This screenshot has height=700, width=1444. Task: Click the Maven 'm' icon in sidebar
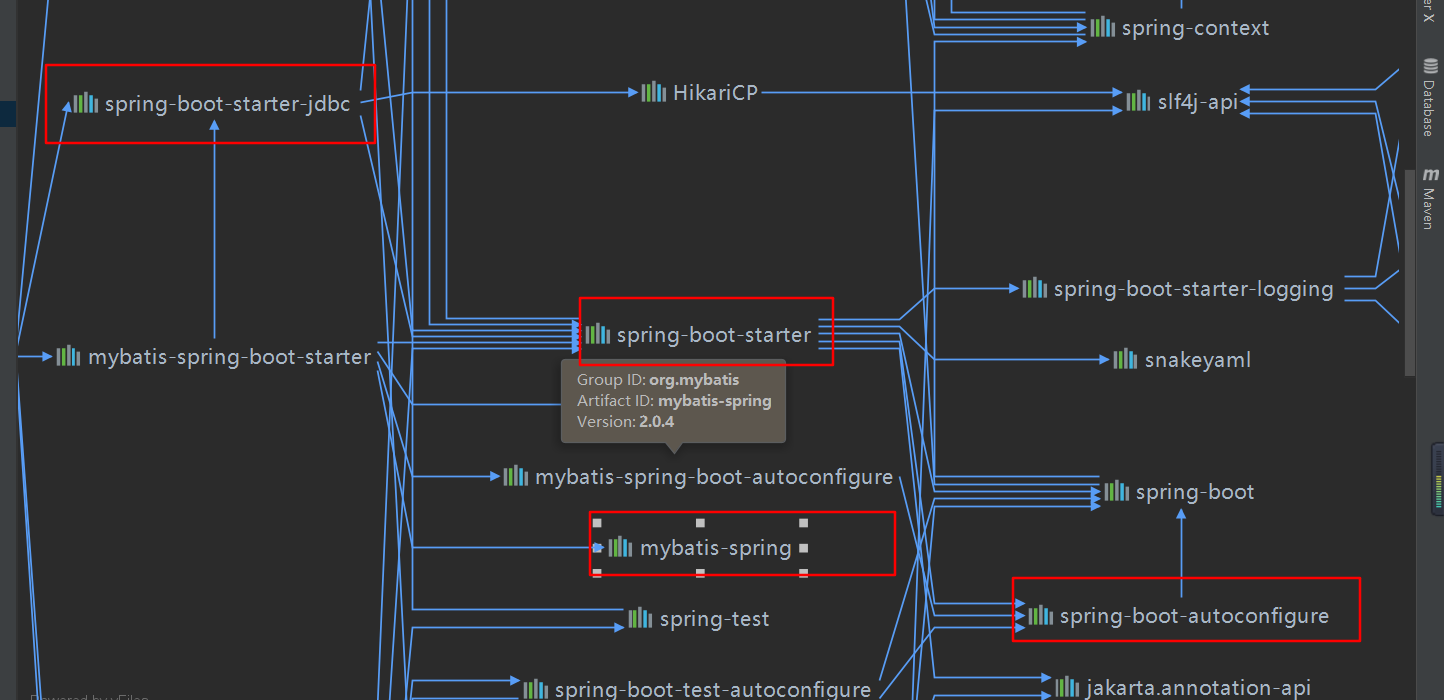pos(1429,174)
